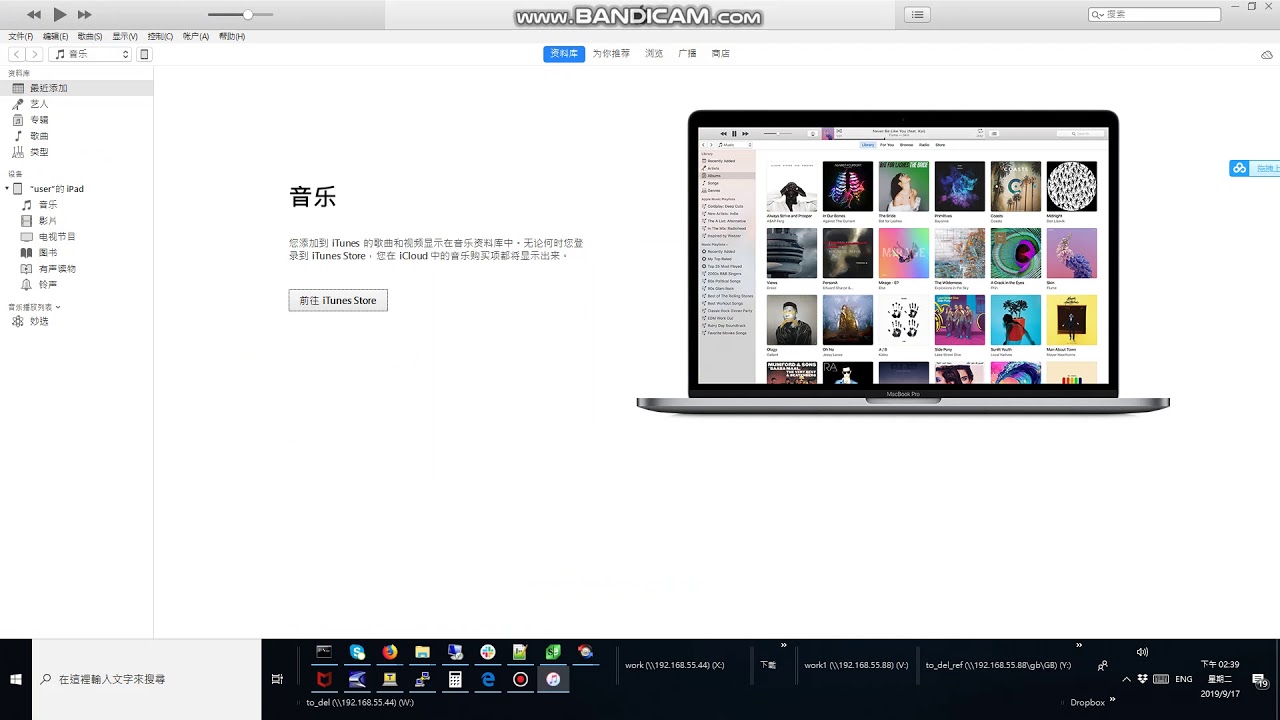Click the work (\\192.168.55.44) (X:) toolbar
This screenshot has width=1280, height=720.
[x=674, y=665]
